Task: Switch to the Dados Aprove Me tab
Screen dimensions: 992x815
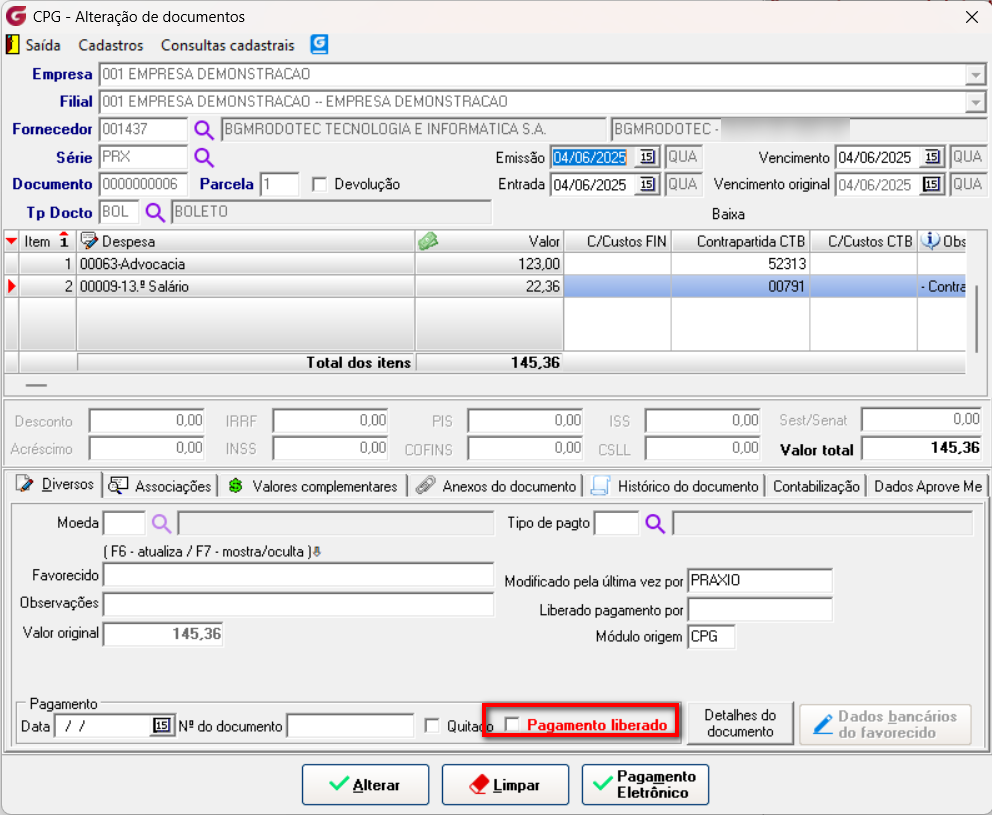Action: pyautogui.click(x=927, y=486)
